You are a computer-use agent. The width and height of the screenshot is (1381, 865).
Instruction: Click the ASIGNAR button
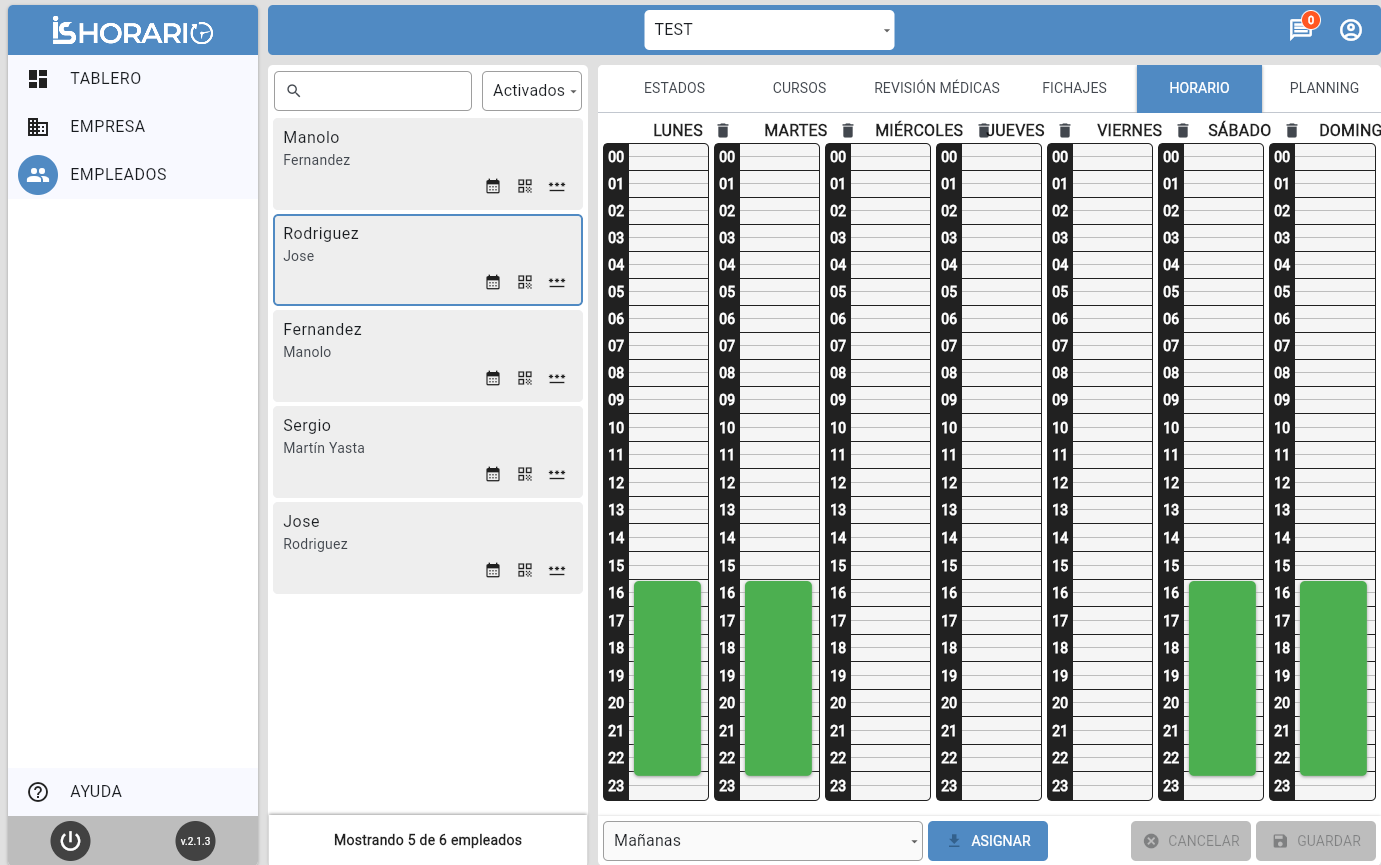point(987,841)
